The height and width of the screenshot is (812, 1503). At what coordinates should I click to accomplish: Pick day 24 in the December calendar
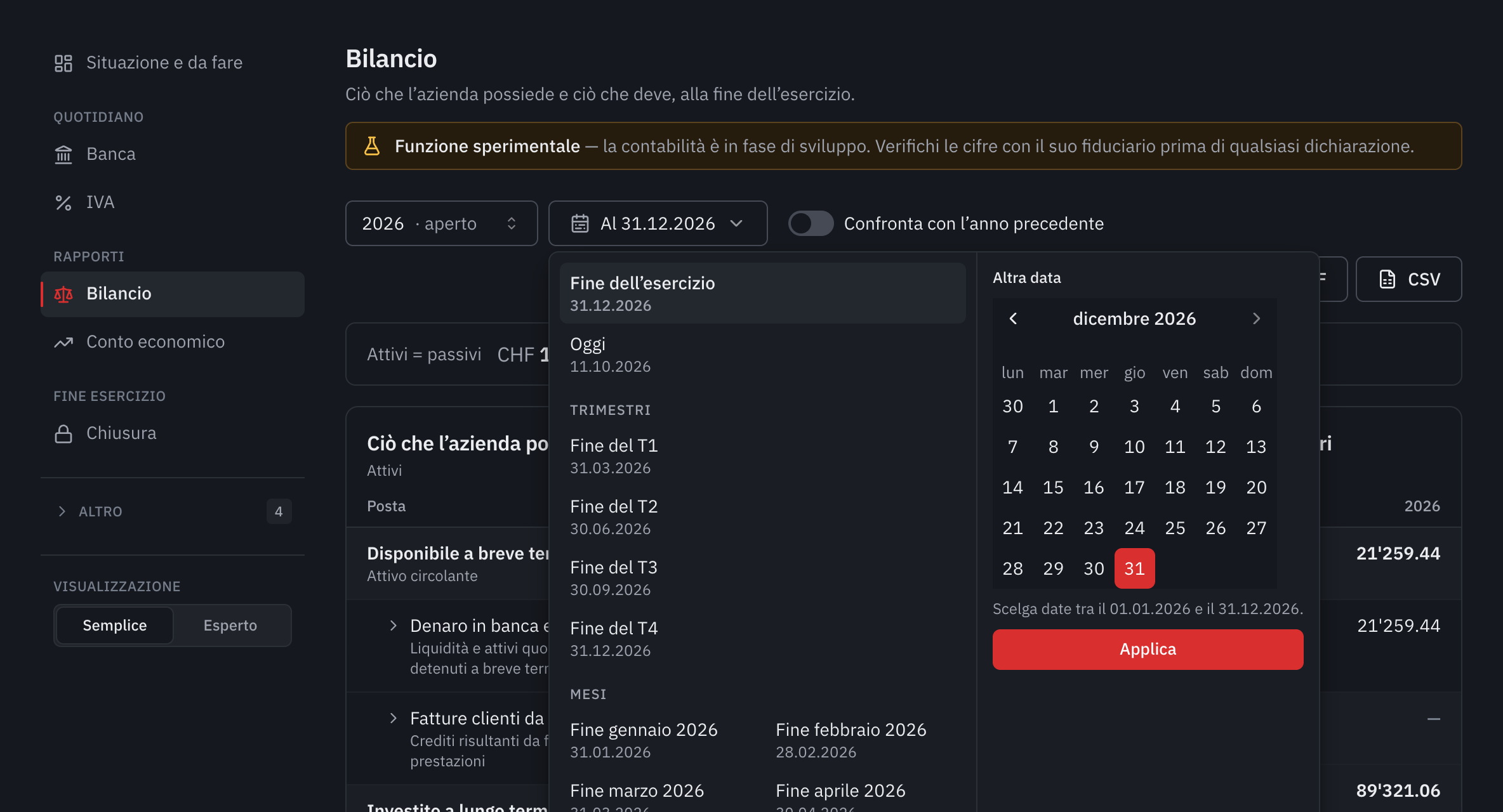pyautogui.click(x=1135, y=528)
